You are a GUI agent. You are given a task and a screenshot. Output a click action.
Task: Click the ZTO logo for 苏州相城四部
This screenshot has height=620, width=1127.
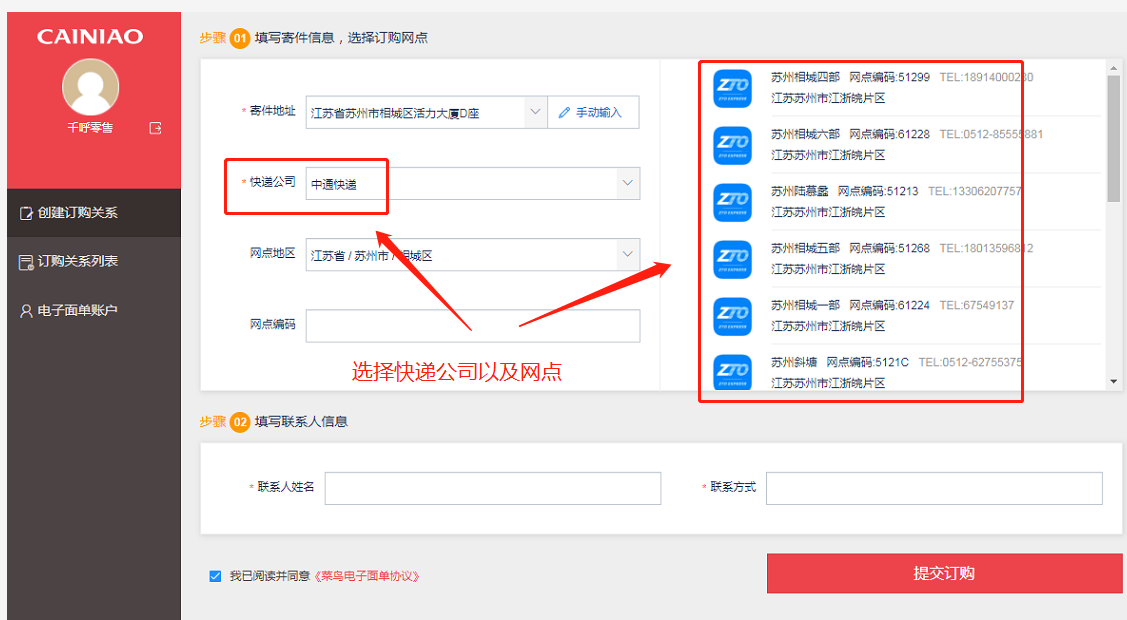click(x=732, y=88)
